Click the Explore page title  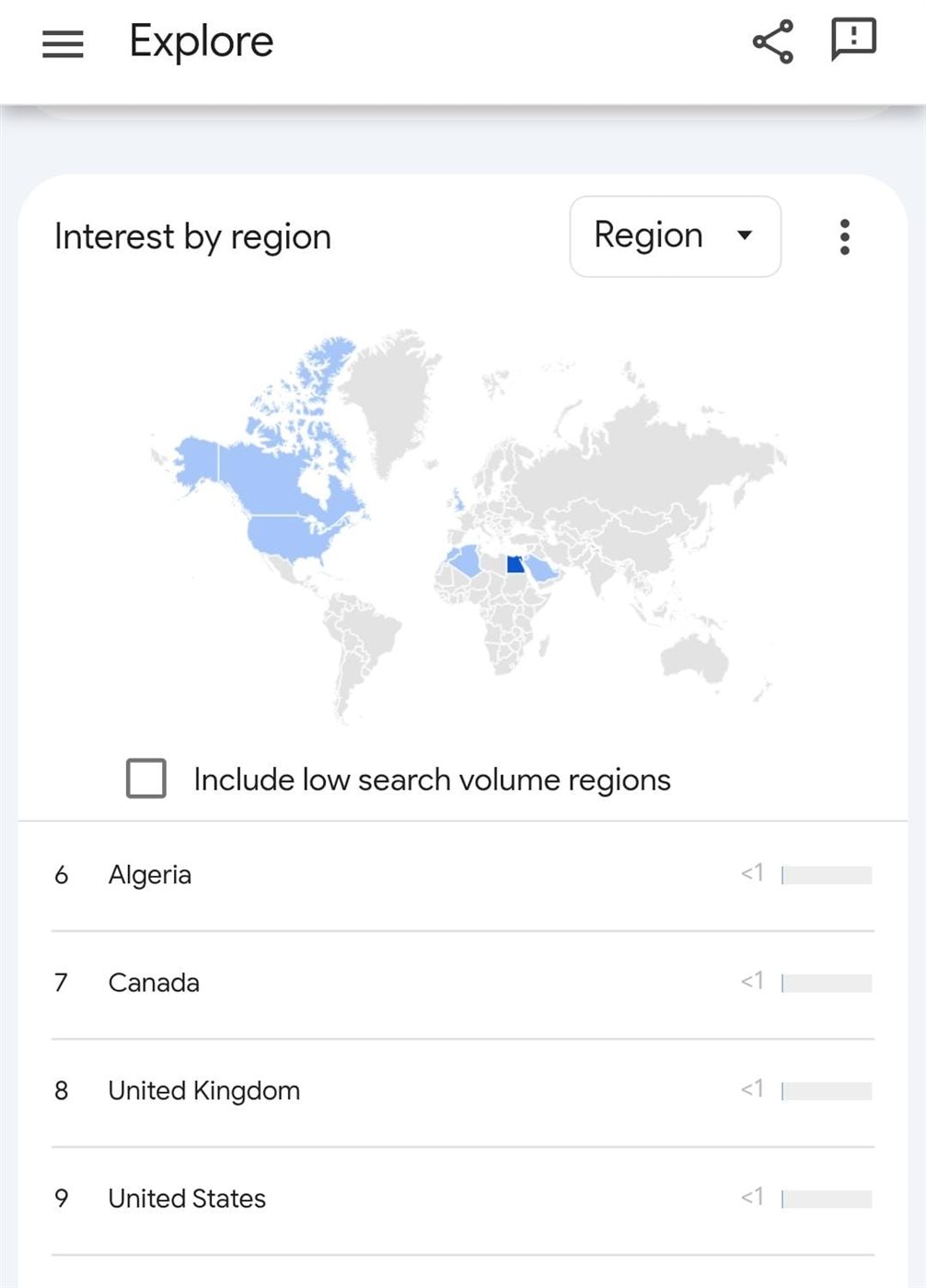201,42
